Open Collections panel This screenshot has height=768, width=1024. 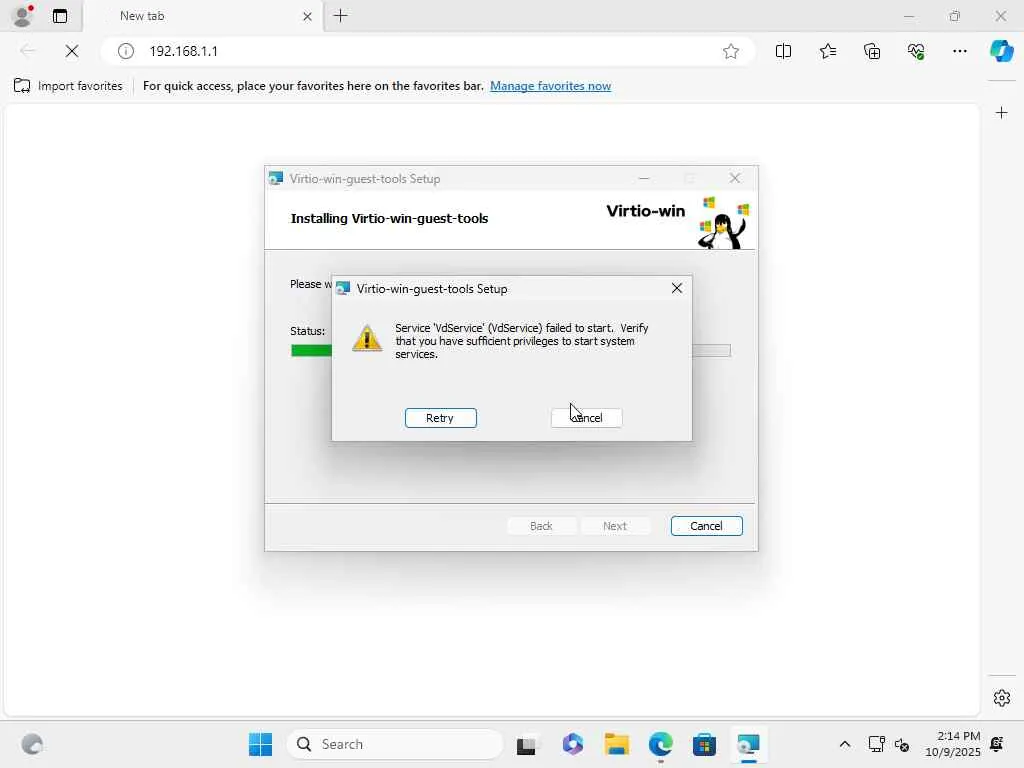(872, 51)
